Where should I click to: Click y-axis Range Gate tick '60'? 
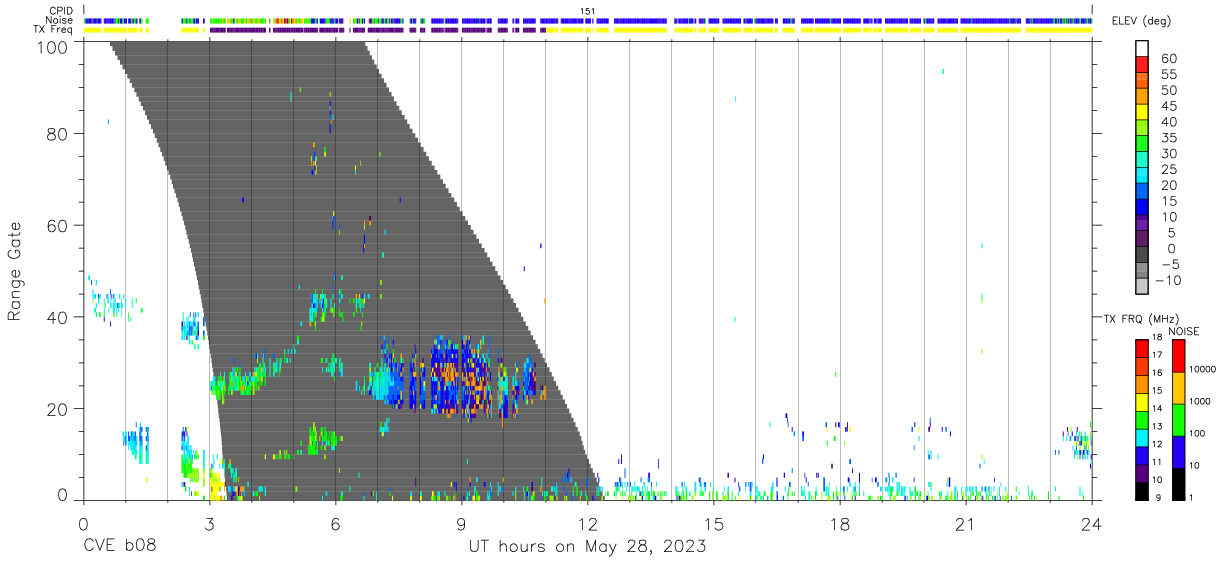click(x=57, y=226)
